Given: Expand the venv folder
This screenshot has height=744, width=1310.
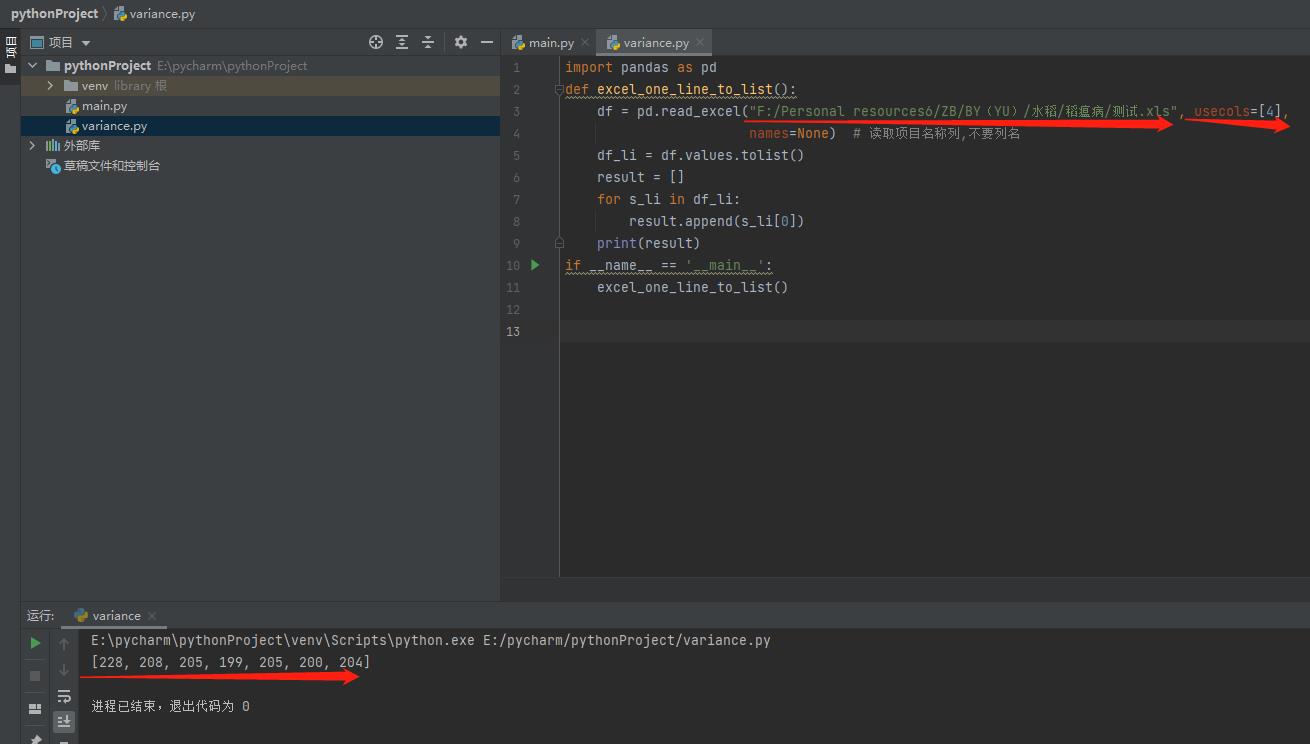Looking at the screenshot, I should pos(50,86).
